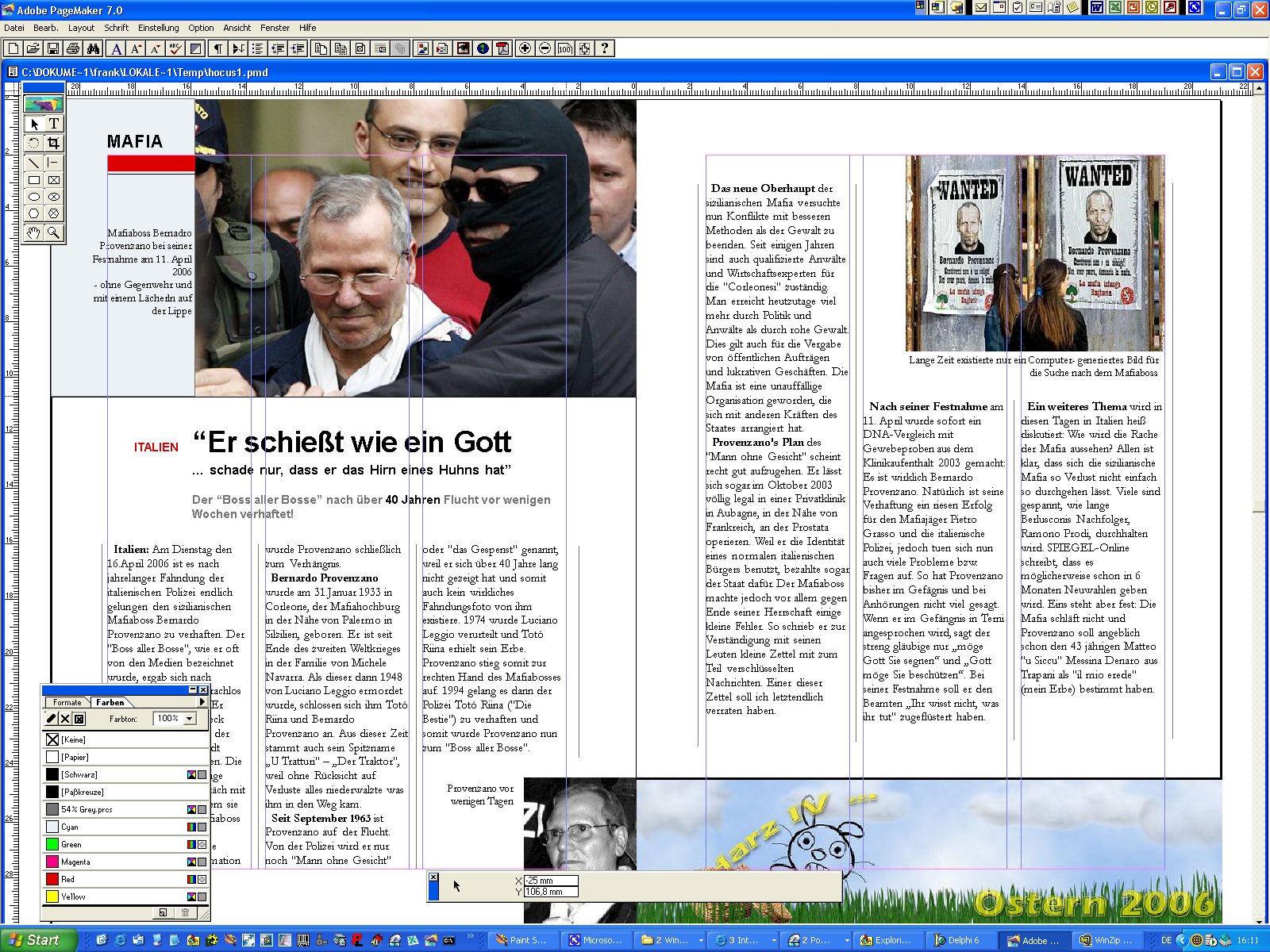Screen dimensions: 1270x952
Task: Click the Save diskette toolbar icon
Action: pos(53,48)
